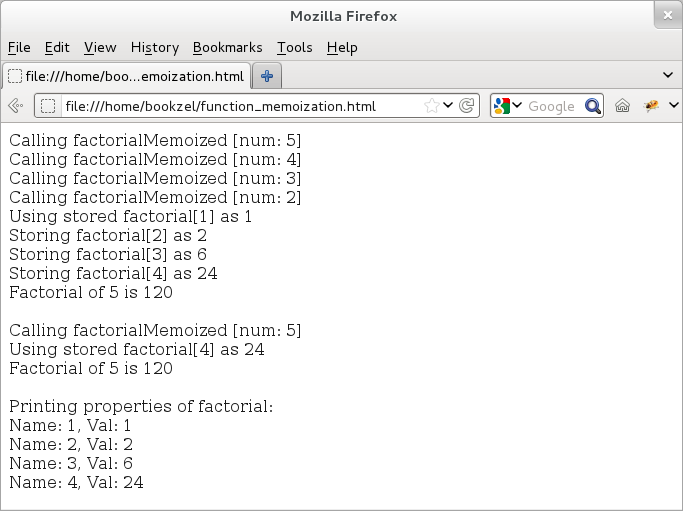The image size is (683, 511).
Task: Click the site identity icon in address bar
Action: point(48,106)
